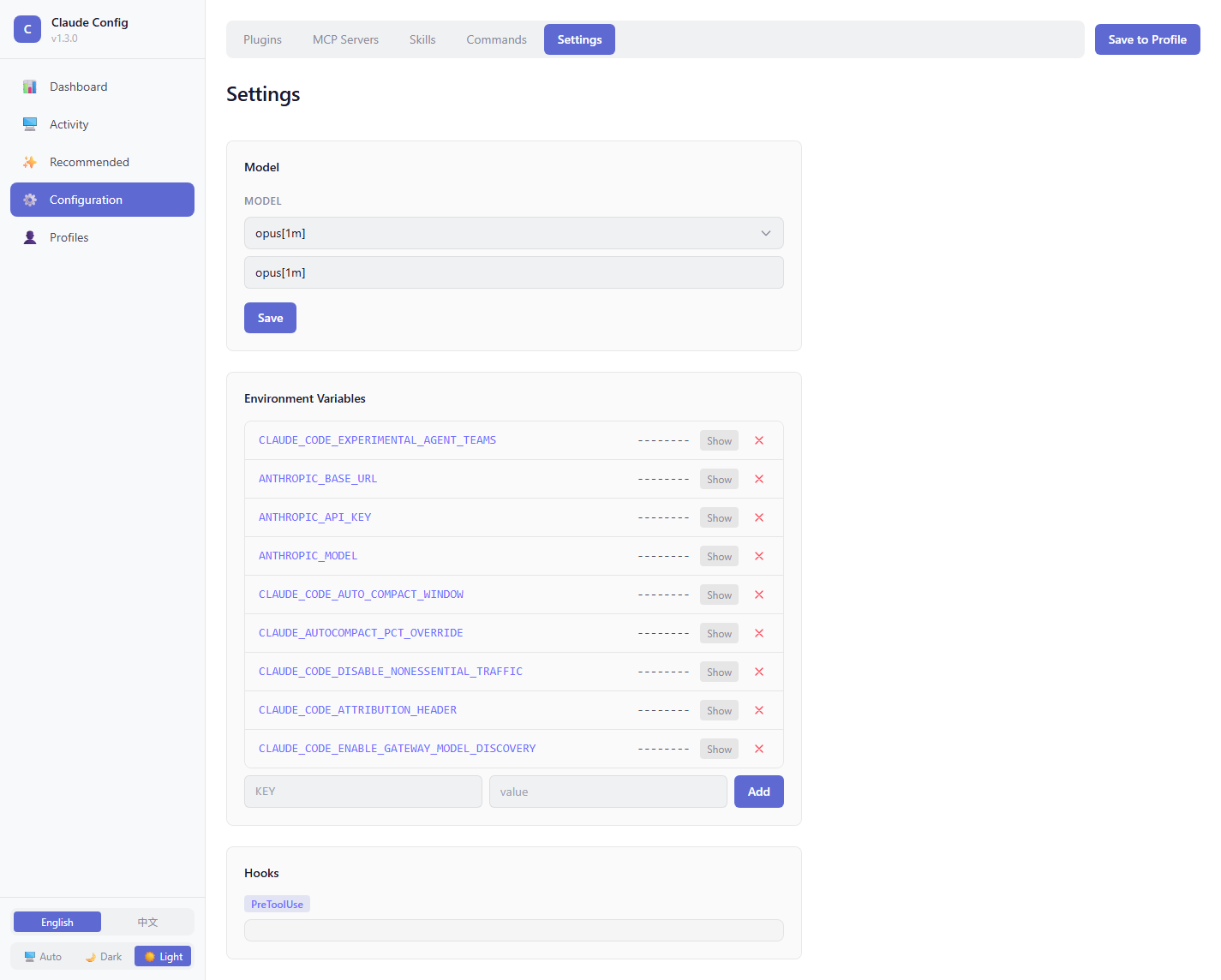Click the PreToolUse hook input box

(514, 930)
